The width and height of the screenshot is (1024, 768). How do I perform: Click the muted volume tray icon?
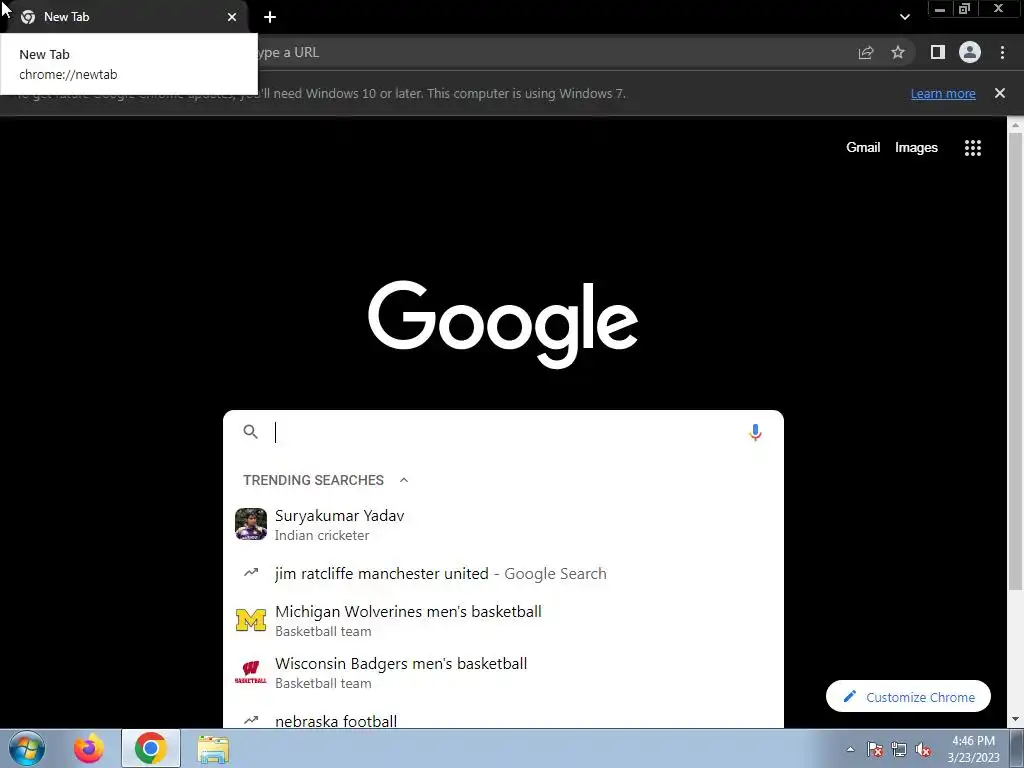[923, 749]
